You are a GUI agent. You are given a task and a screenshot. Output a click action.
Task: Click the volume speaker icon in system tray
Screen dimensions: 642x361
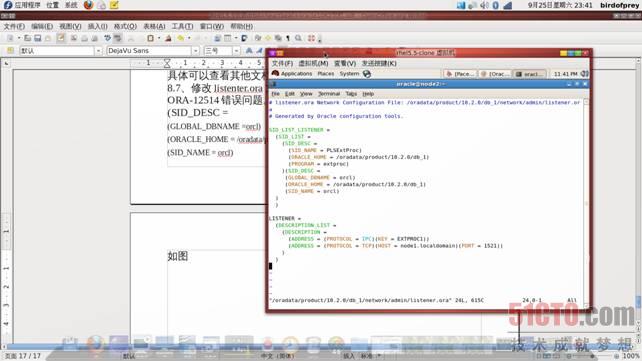[484, 5]
